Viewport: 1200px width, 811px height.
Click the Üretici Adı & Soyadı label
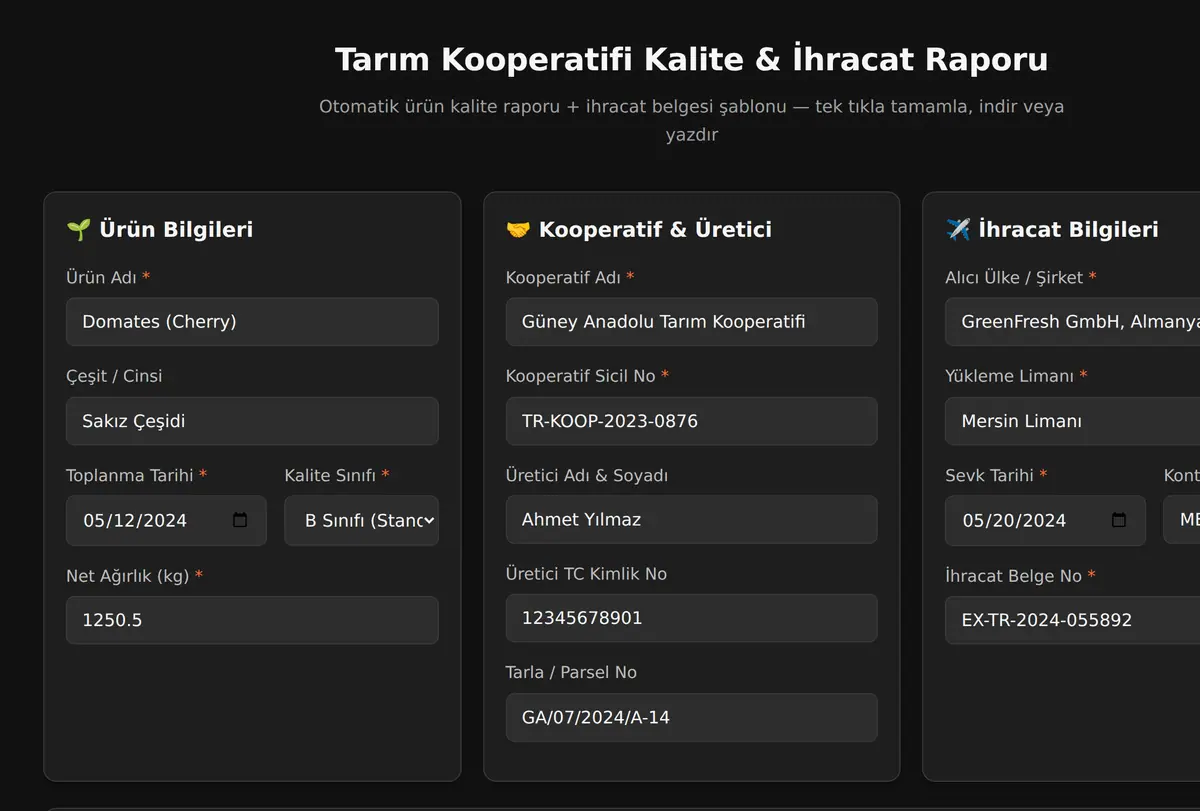[x=586, y=475]
